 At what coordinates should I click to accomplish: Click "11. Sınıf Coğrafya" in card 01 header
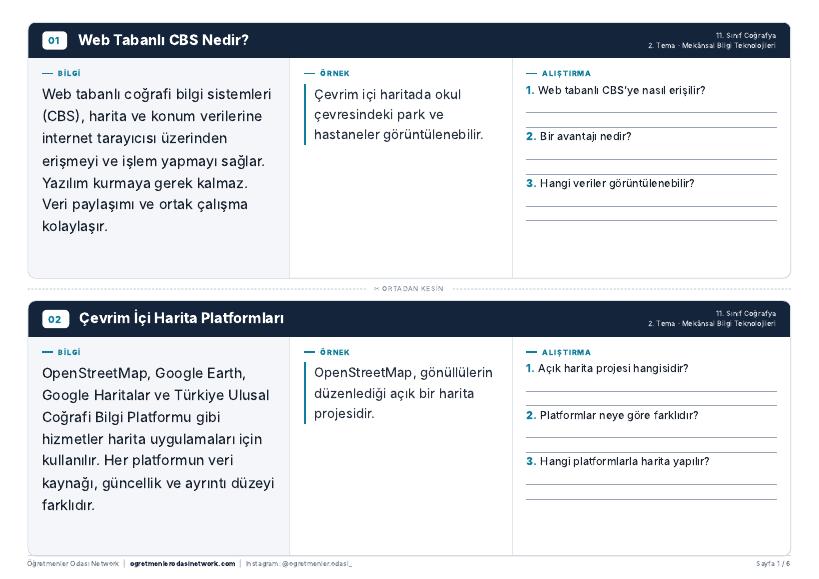coord(746,36)
